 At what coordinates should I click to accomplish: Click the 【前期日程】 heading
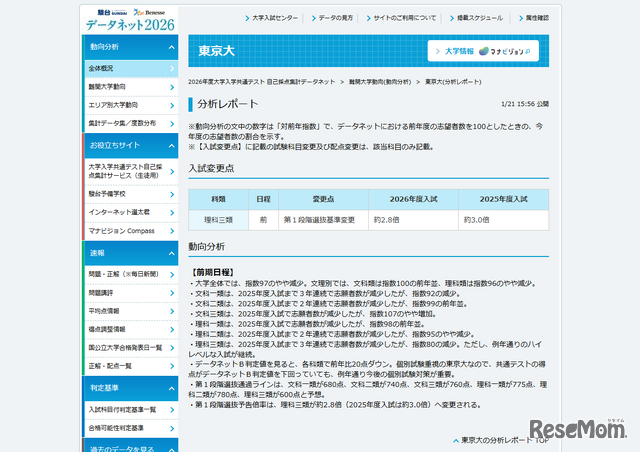click(x=213, y=272)
